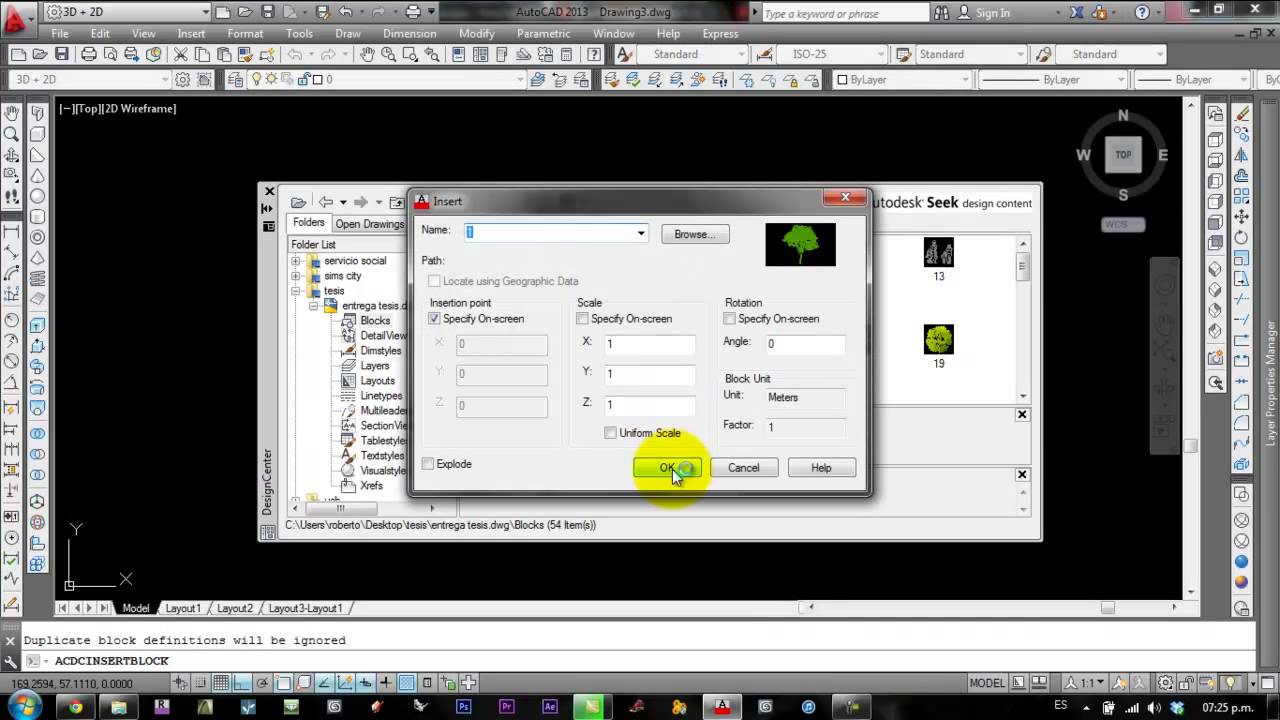
Task: Switch to Open Drawings tab in DesignCenter
Action: click(369, 224)
